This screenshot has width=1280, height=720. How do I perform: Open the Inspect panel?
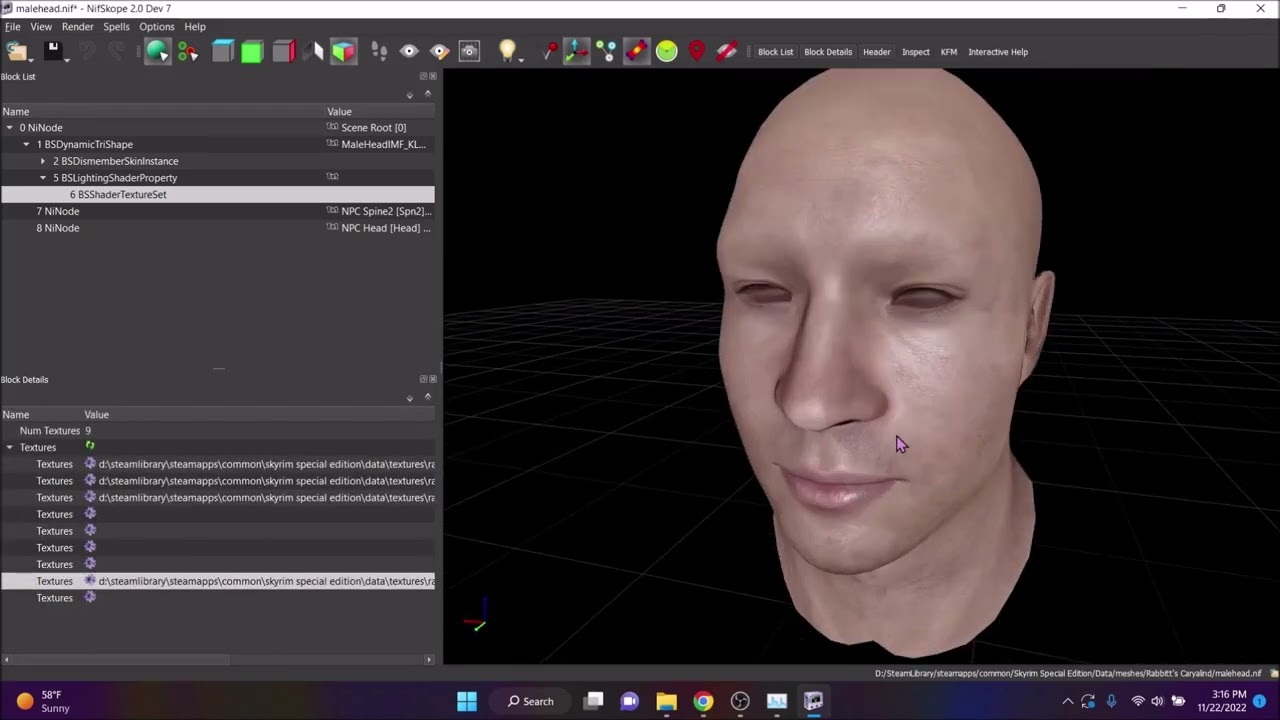[915, 52]
